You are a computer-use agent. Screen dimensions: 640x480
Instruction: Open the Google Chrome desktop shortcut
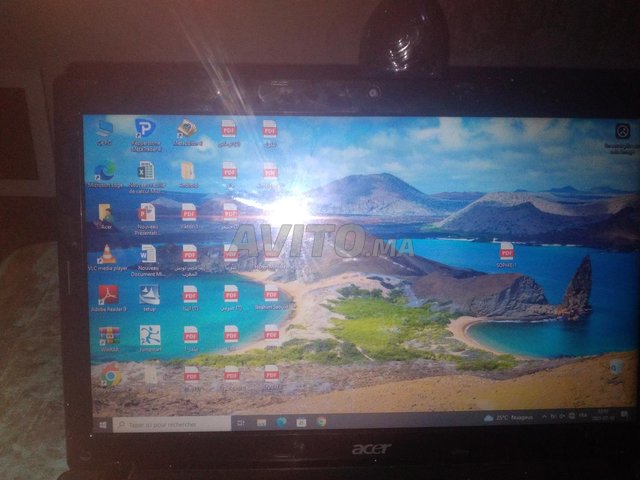click(111, 374)
